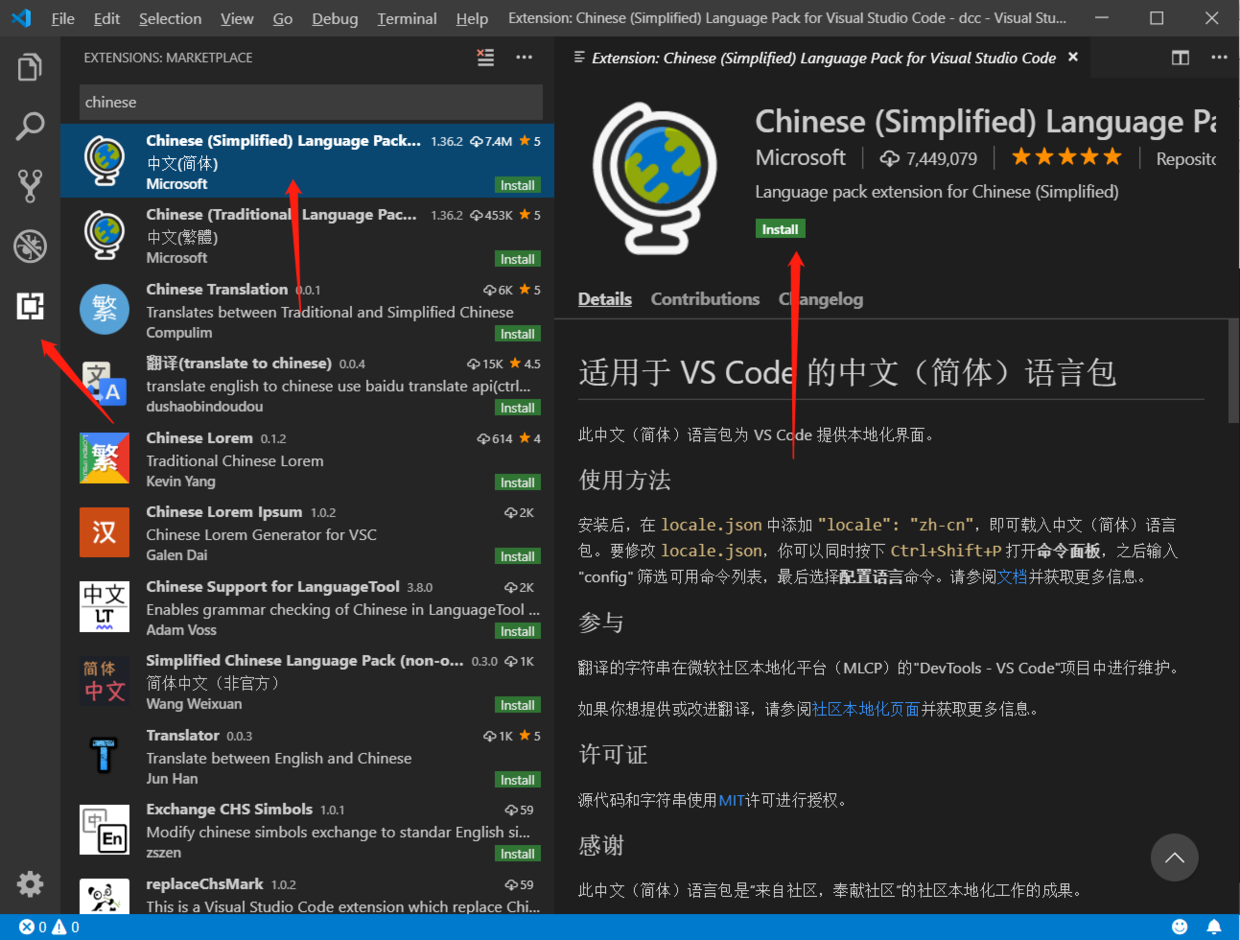Open More Actions menu in Extensions sidebar
This screenshot has width=1240, height=940.
click(x=524, y=58)
